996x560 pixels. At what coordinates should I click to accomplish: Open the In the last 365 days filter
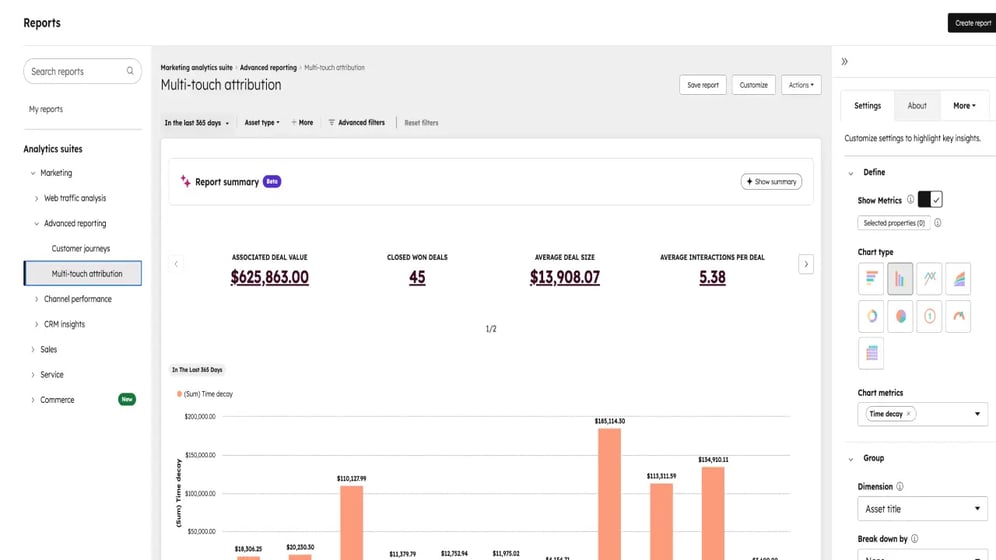[196, 123]
